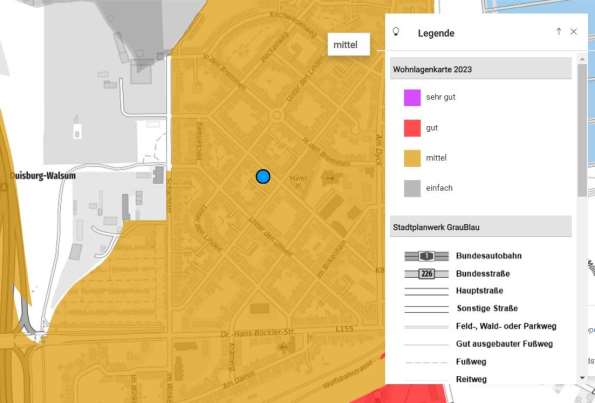Click the legend scrollbar up arrow
The image size is (595, 403).
pos(582,59)
